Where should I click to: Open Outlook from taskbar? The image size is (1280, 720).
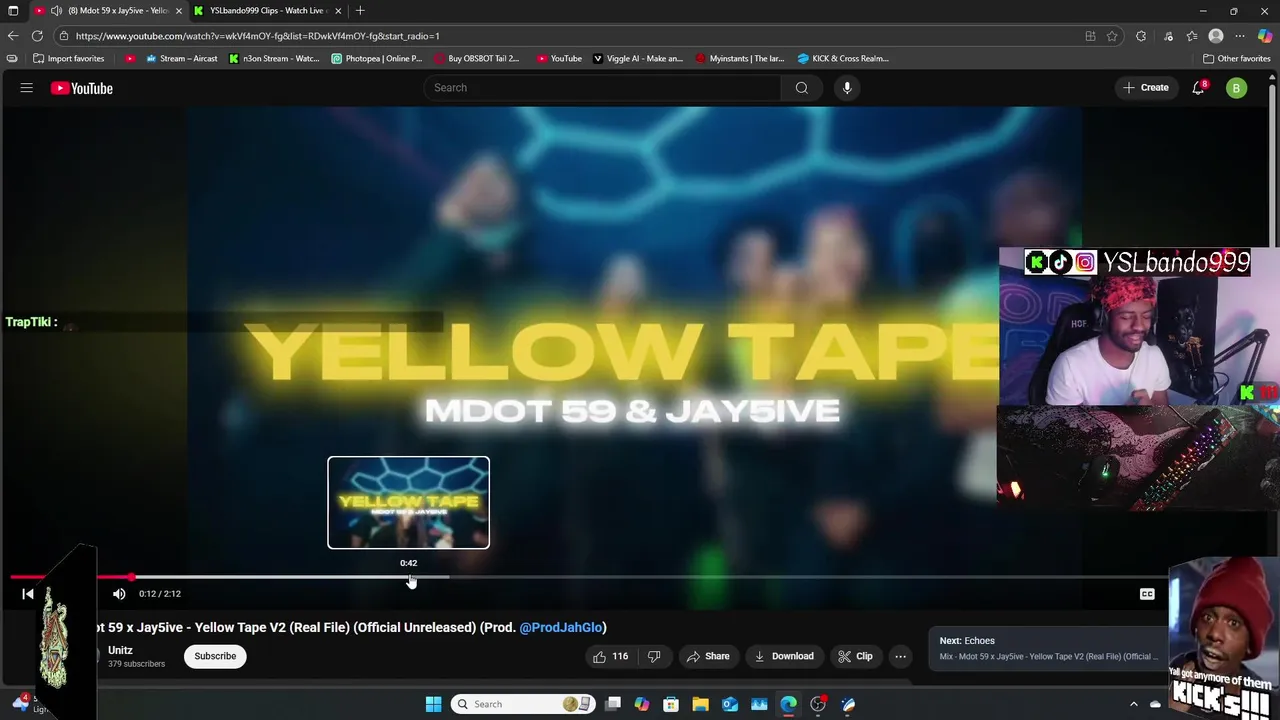point(730,704)
